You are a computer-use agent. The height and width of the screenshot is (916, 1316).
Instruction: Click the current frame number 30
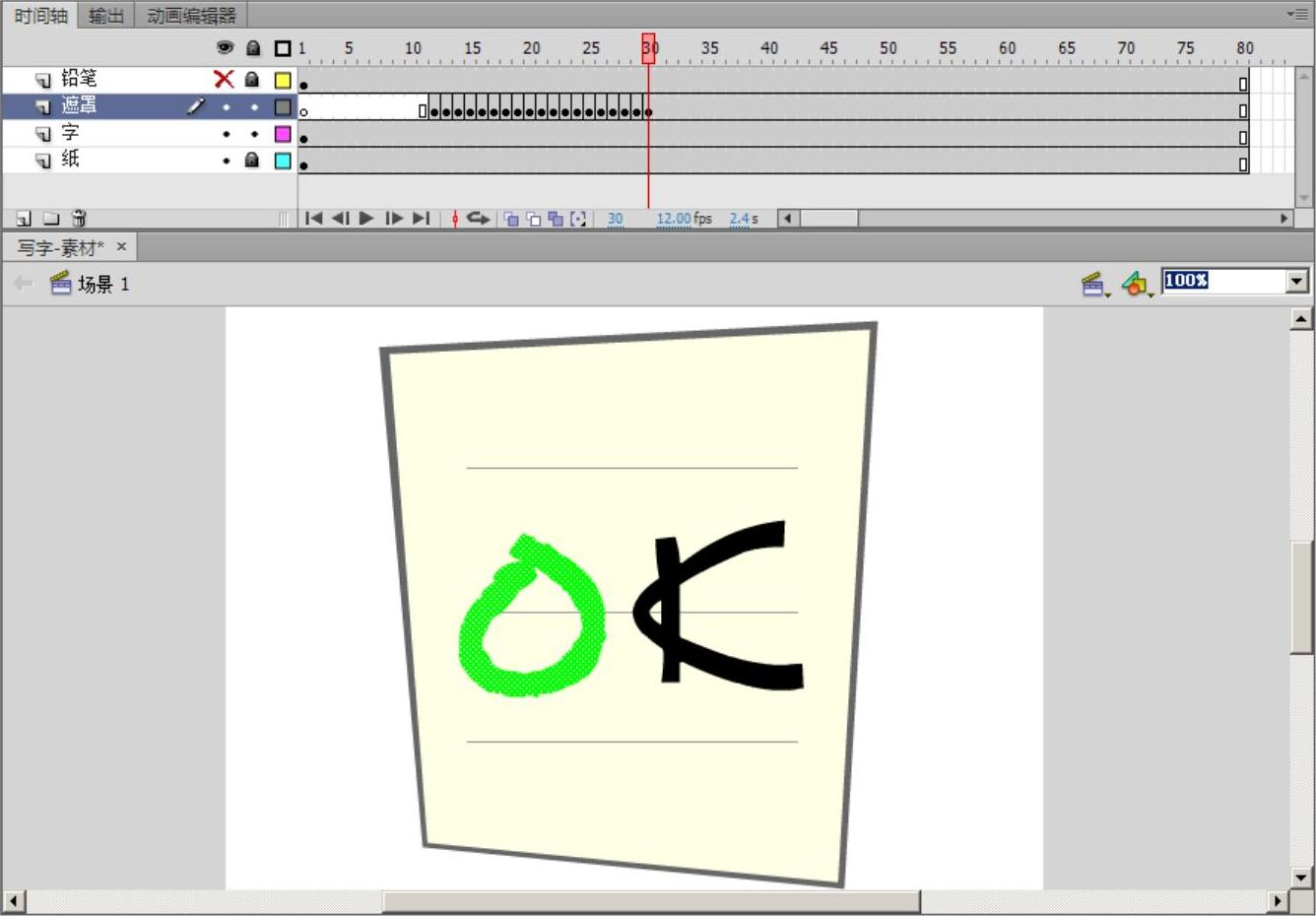coord(616,219)
